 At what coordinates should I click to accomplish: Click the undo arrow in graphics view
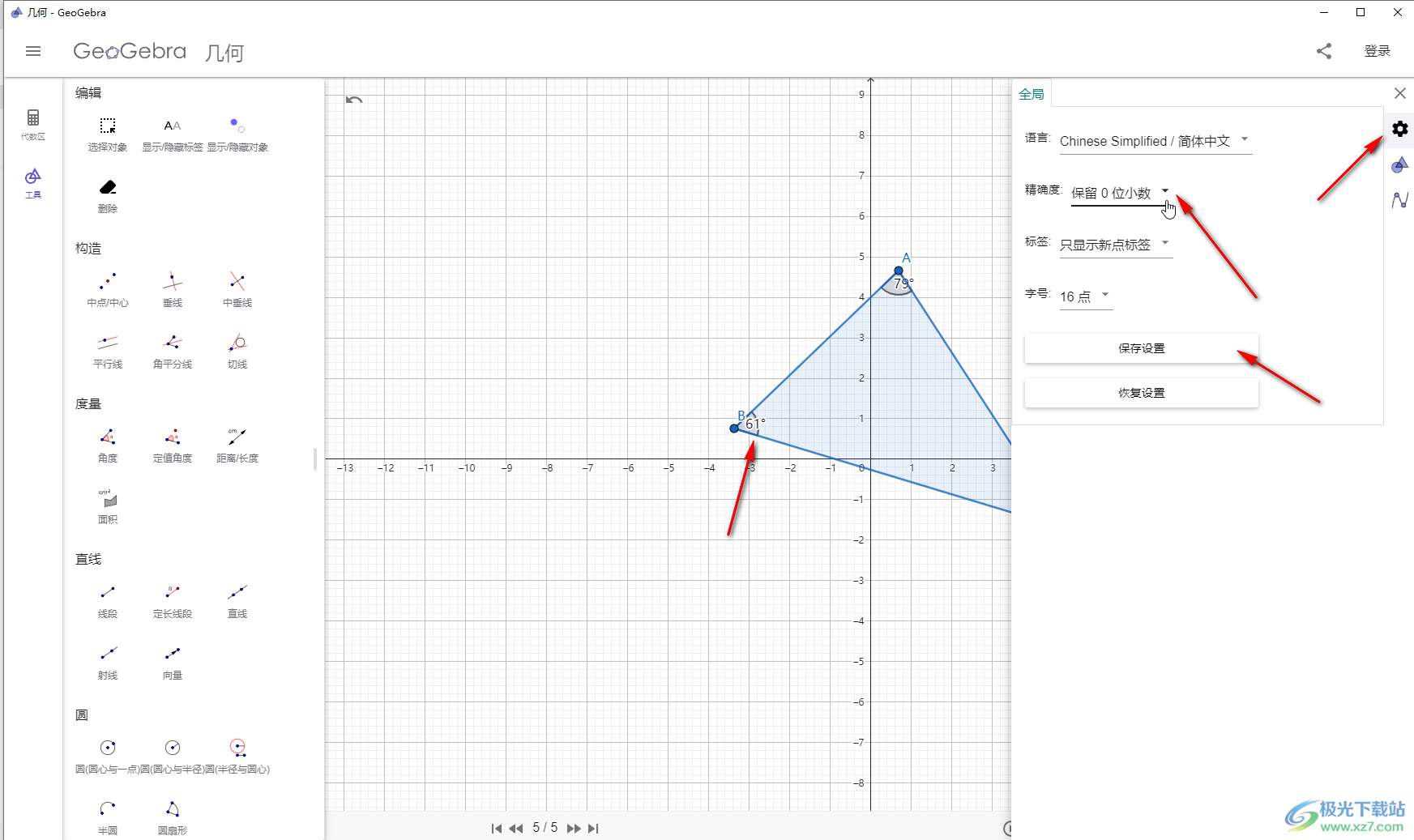pyautogui.click(x=354, y=100)
